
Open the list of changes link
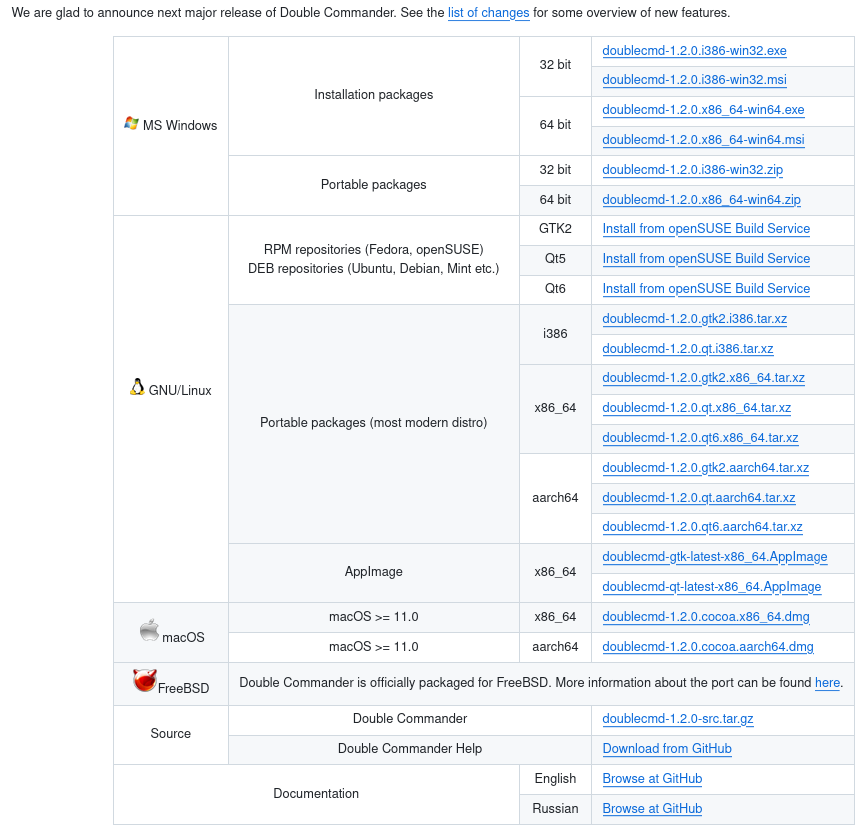481,14
